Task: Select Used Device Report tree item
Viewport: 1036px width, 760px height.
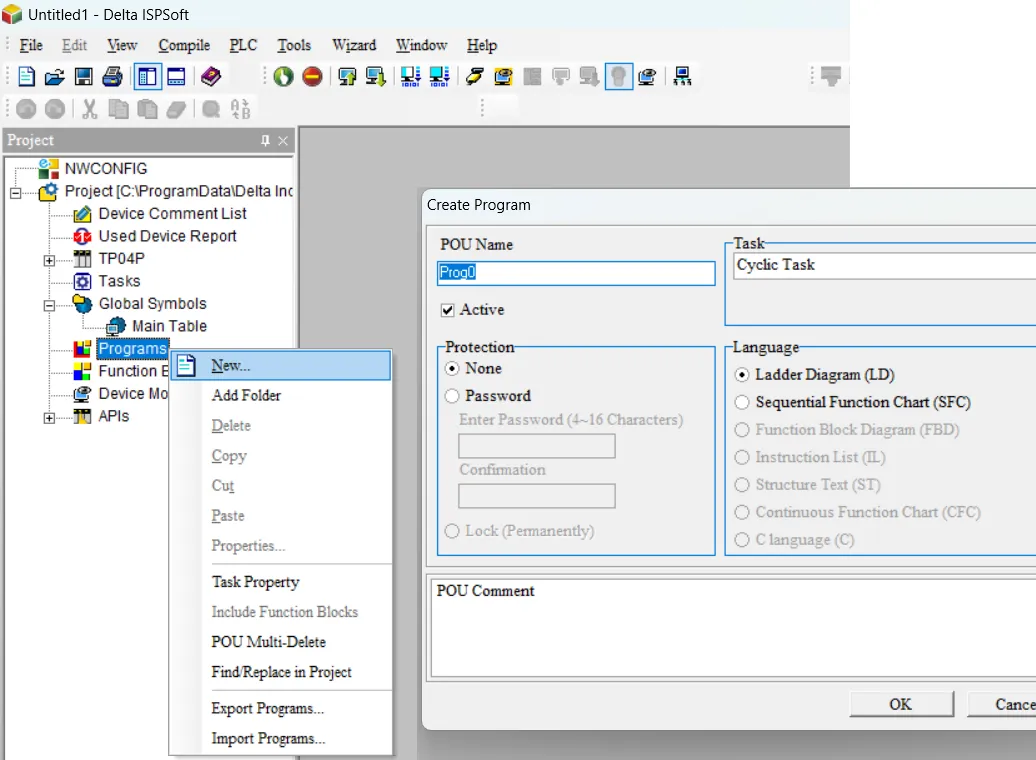Action: point(167,236)
